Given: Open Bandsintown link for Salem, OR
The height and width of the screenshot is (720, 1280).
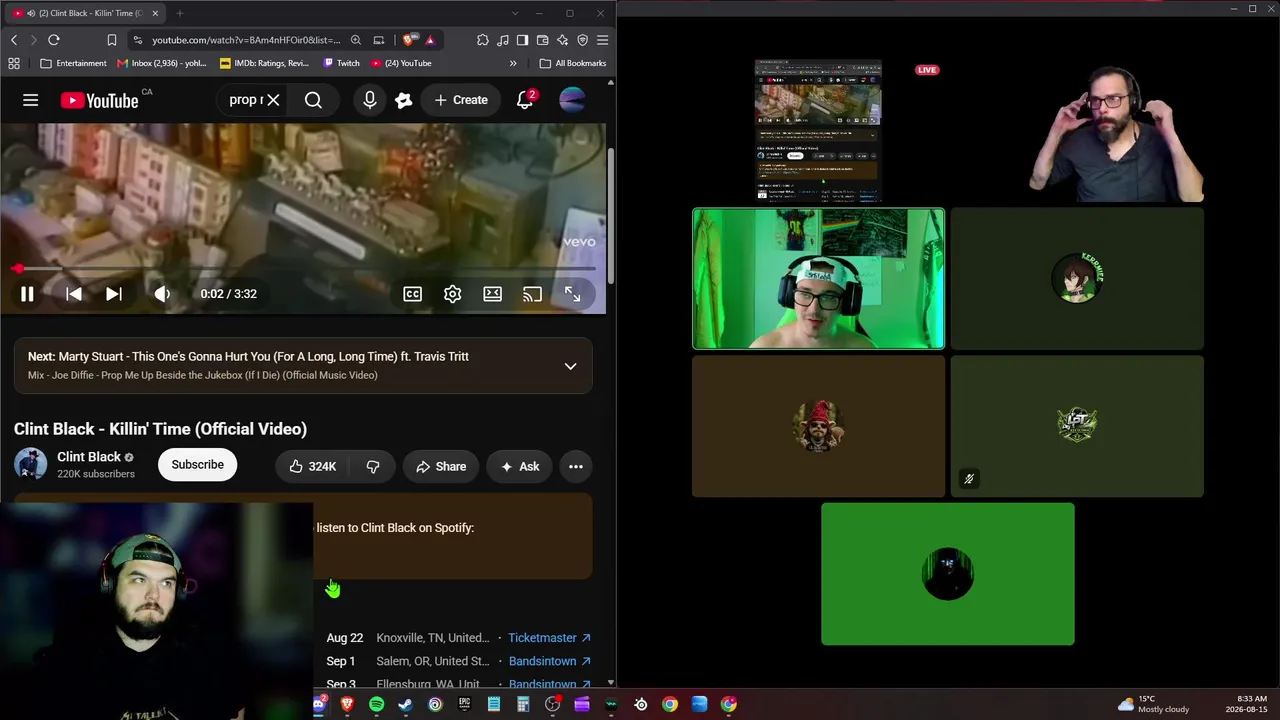Looking at the screenshot, I should pyautogui.click(x=549, y=661).
